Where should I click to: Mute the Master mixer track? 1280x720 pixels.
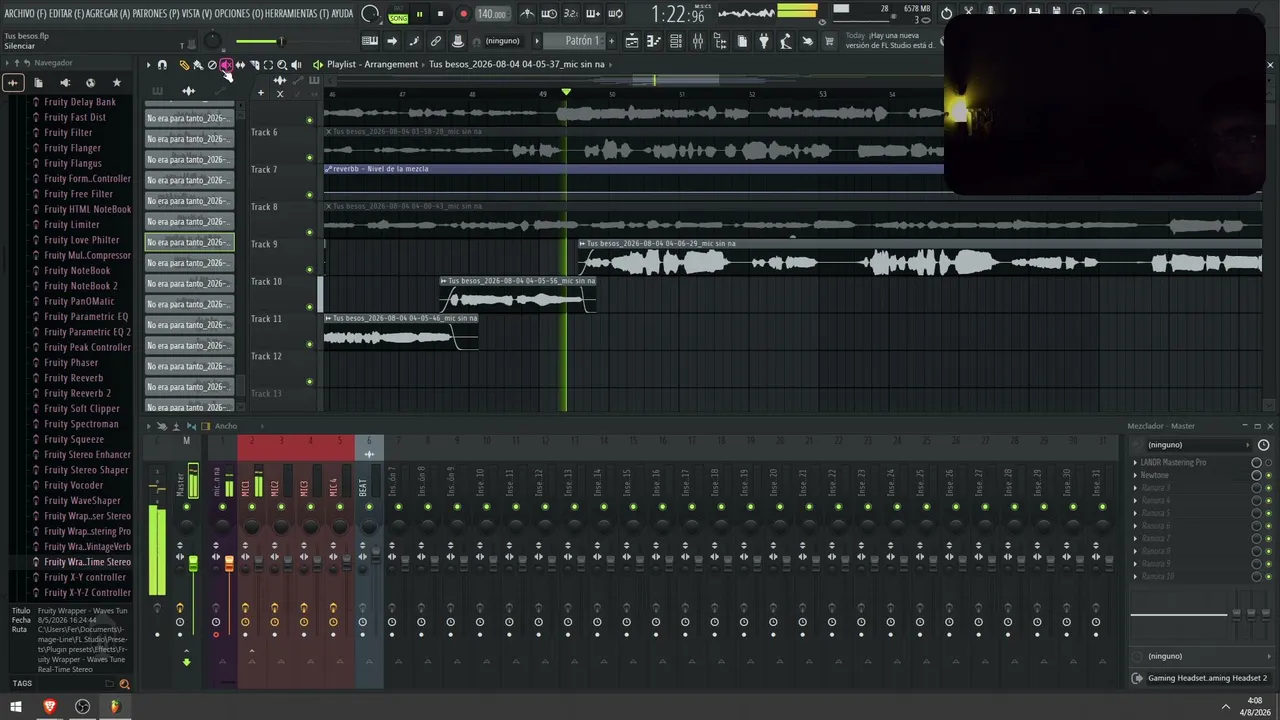click(186, 507)
